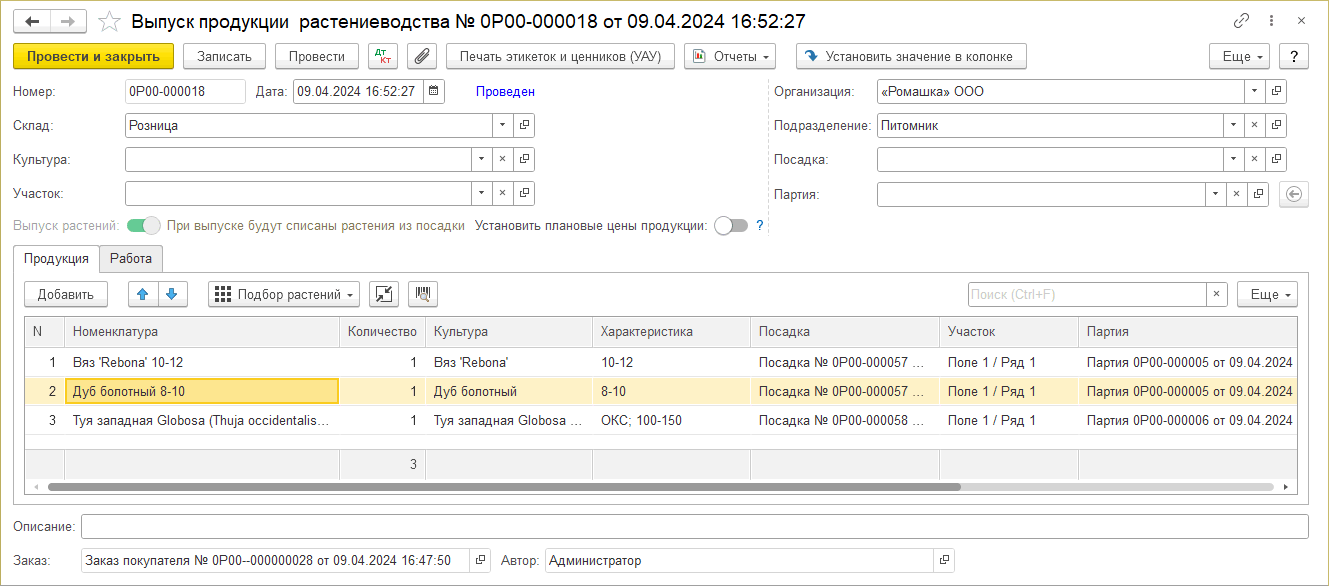
Task: Open table Еще menu
Action: tap(1267, 294)
